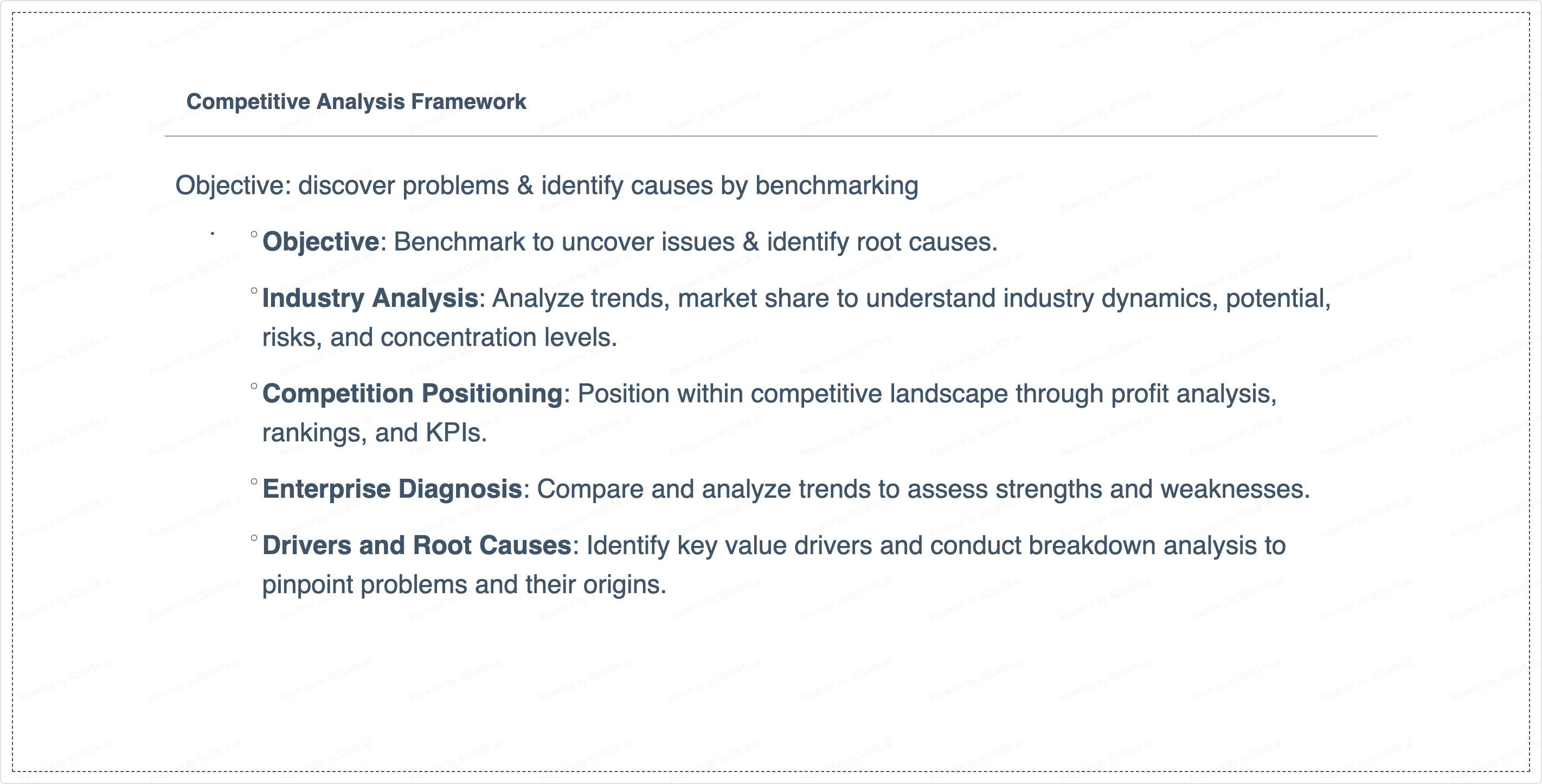Select the bold "Objective" bullet label

pyautogui.click(x=320, y=242)
